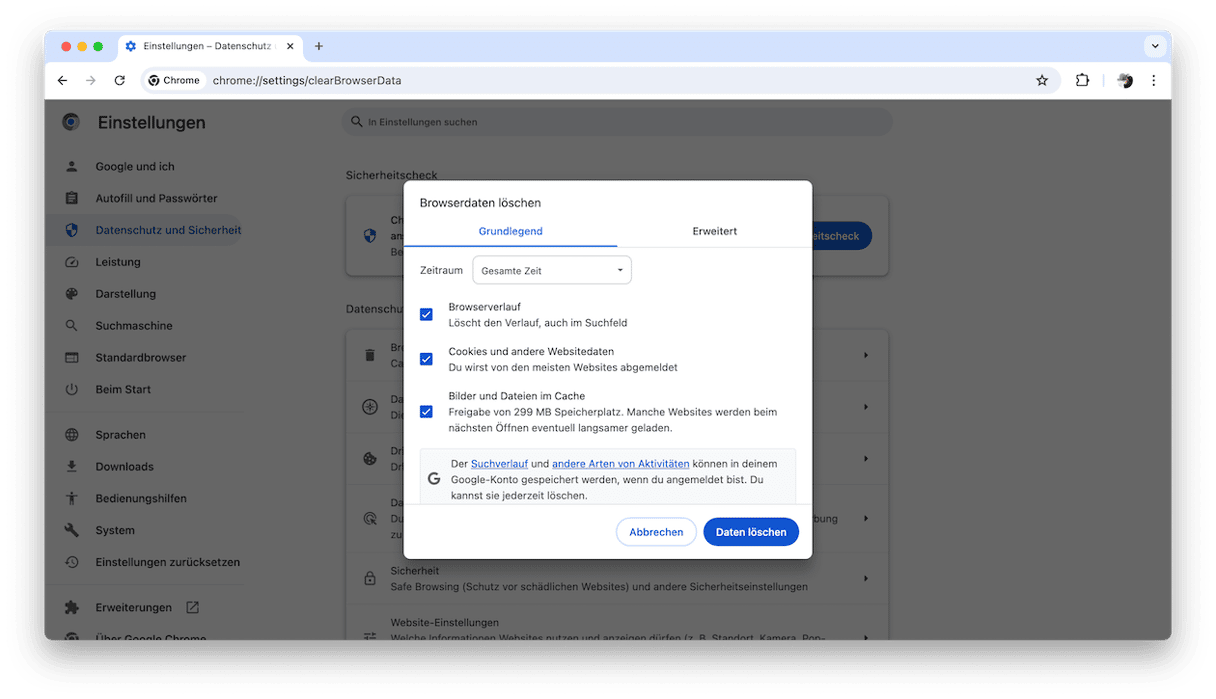Open the andere Arten von Aktivitäten link
This screenshot has height=699, width=1216.
tap(620, 464)
